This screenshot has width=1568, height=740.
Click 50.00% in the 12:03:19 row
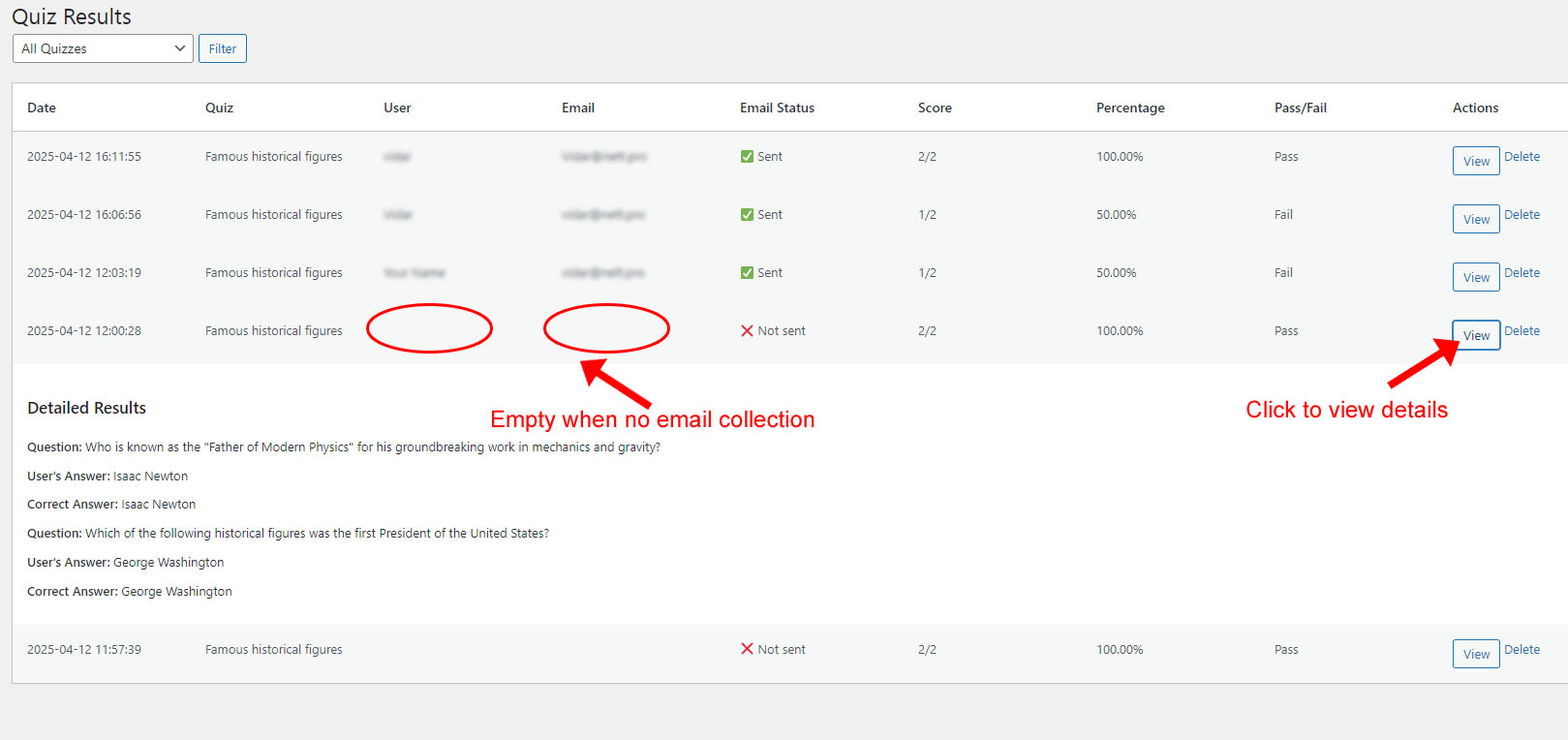point(1117,272)
